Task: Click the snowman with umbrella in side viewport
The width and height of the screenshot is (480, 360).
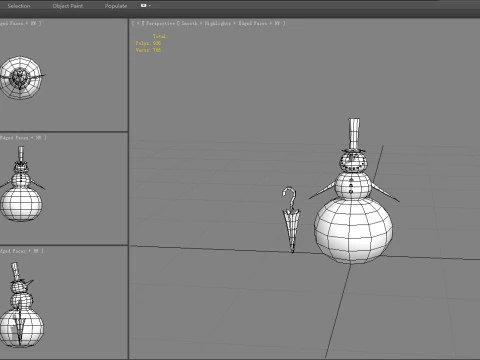Action: 21,305
